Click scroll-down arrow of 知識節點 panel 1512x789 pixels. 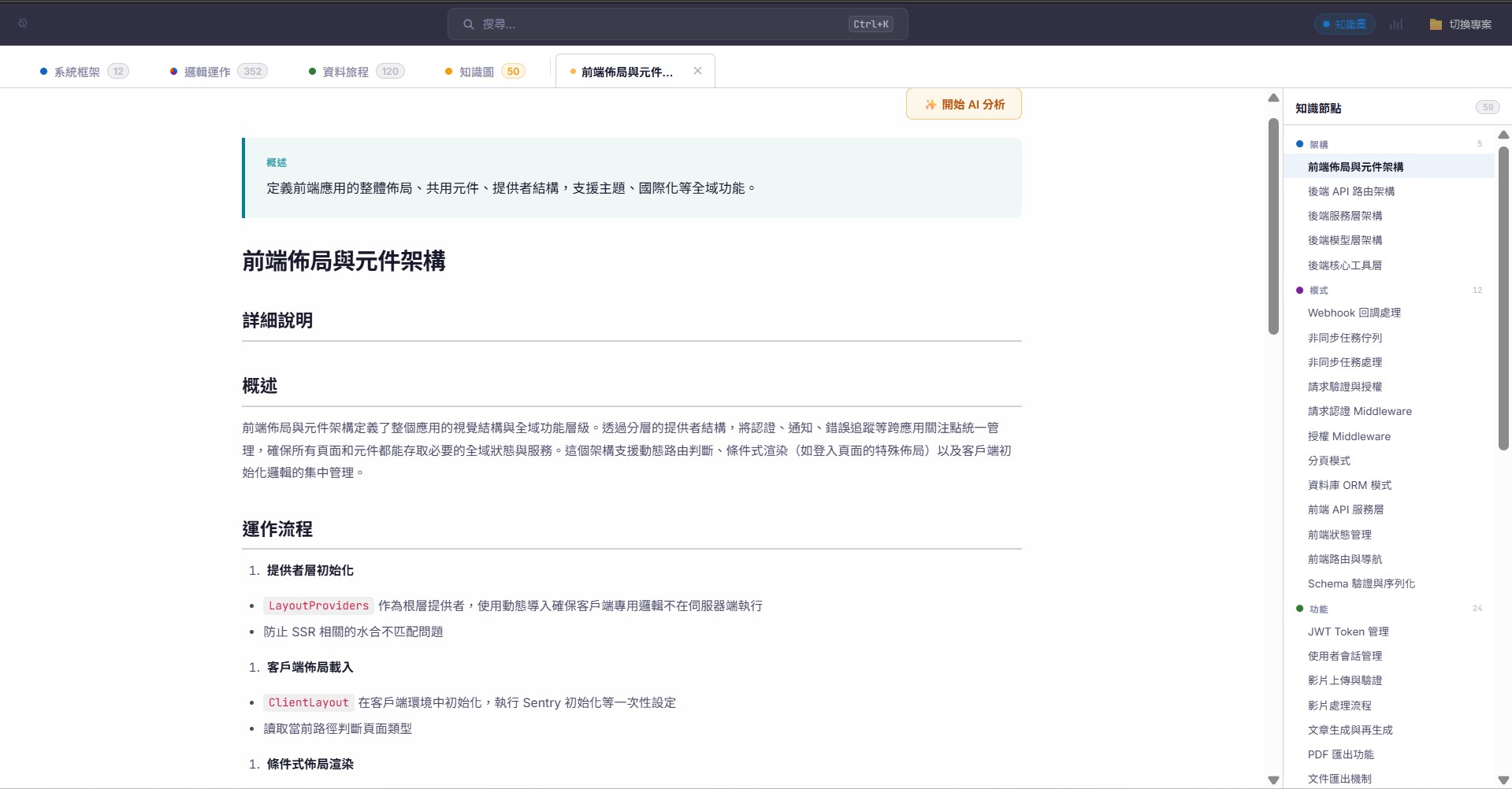coord(1503,780)
